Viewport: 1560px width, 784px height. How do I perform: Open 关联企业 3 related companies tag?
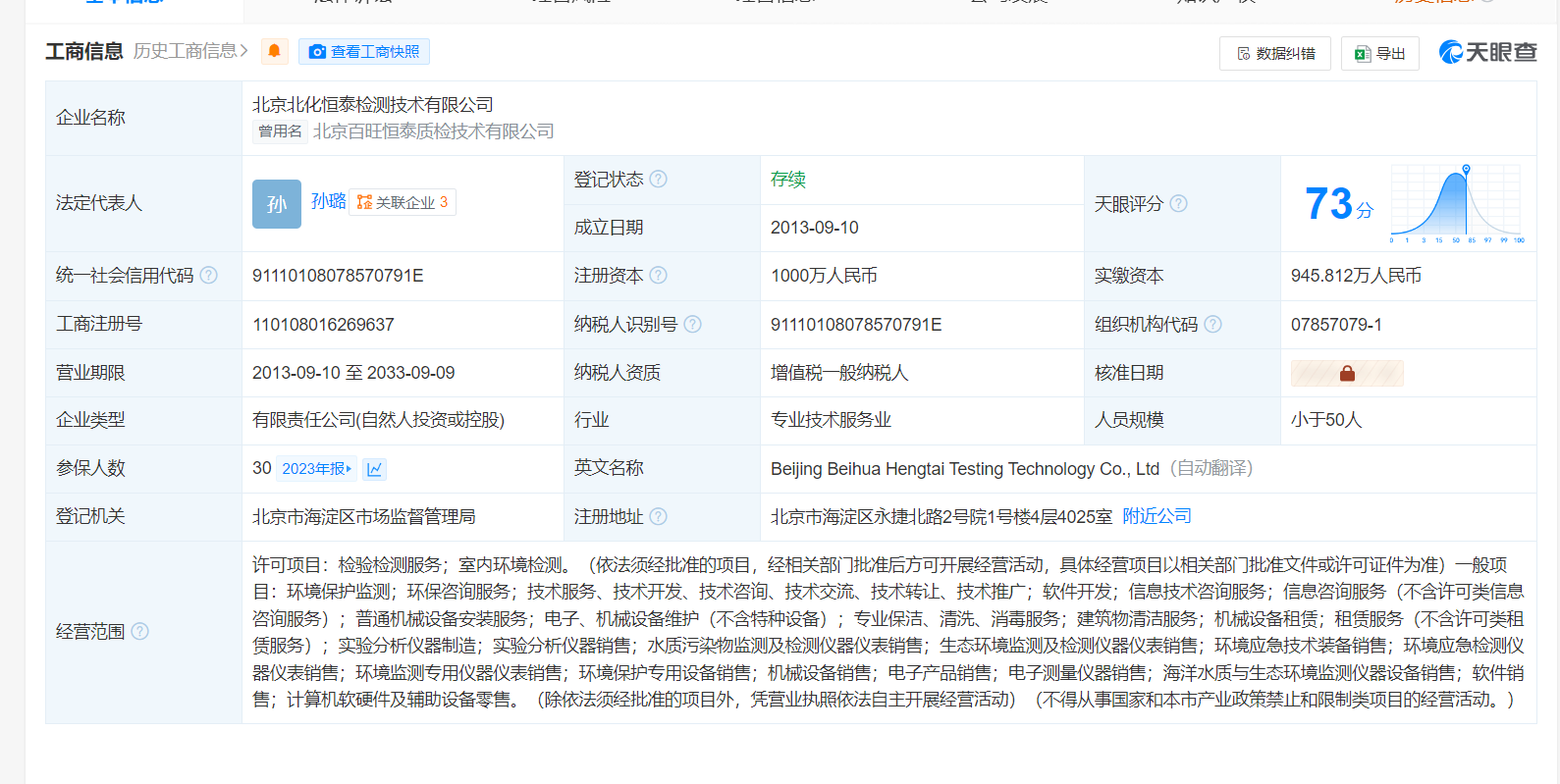(403, 202)
